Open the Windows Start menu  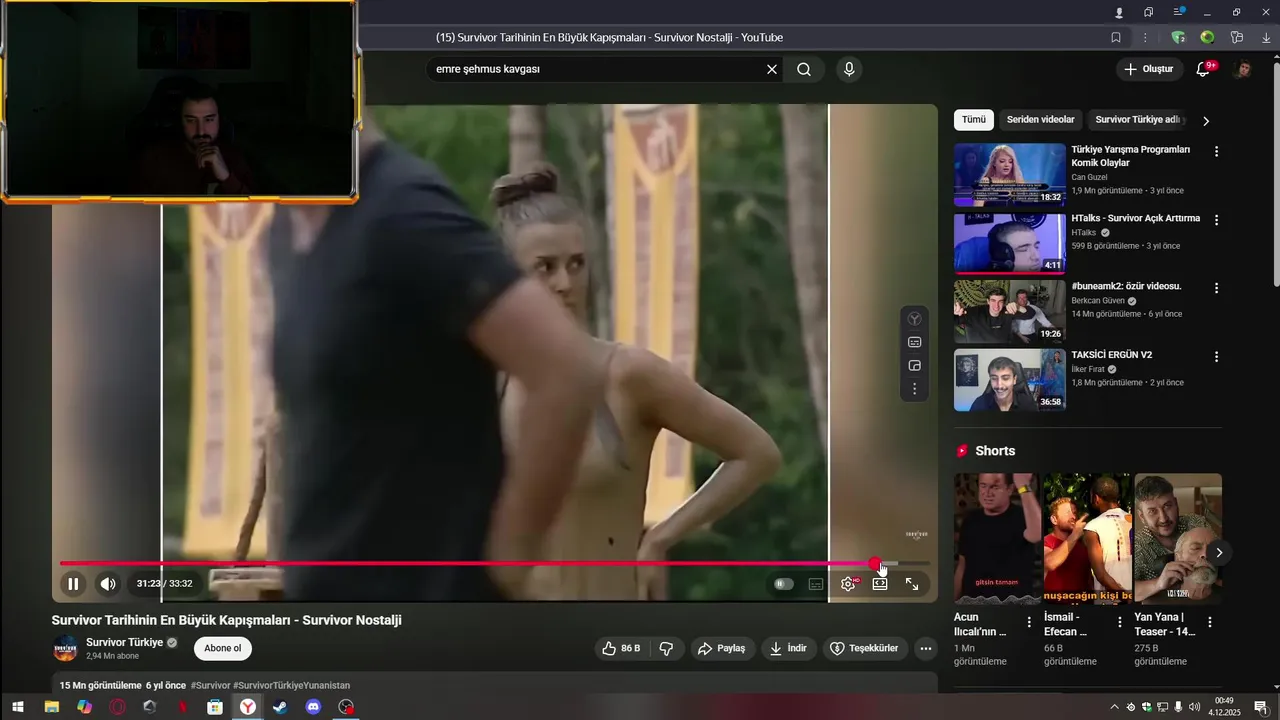click(x=18, y=707)
